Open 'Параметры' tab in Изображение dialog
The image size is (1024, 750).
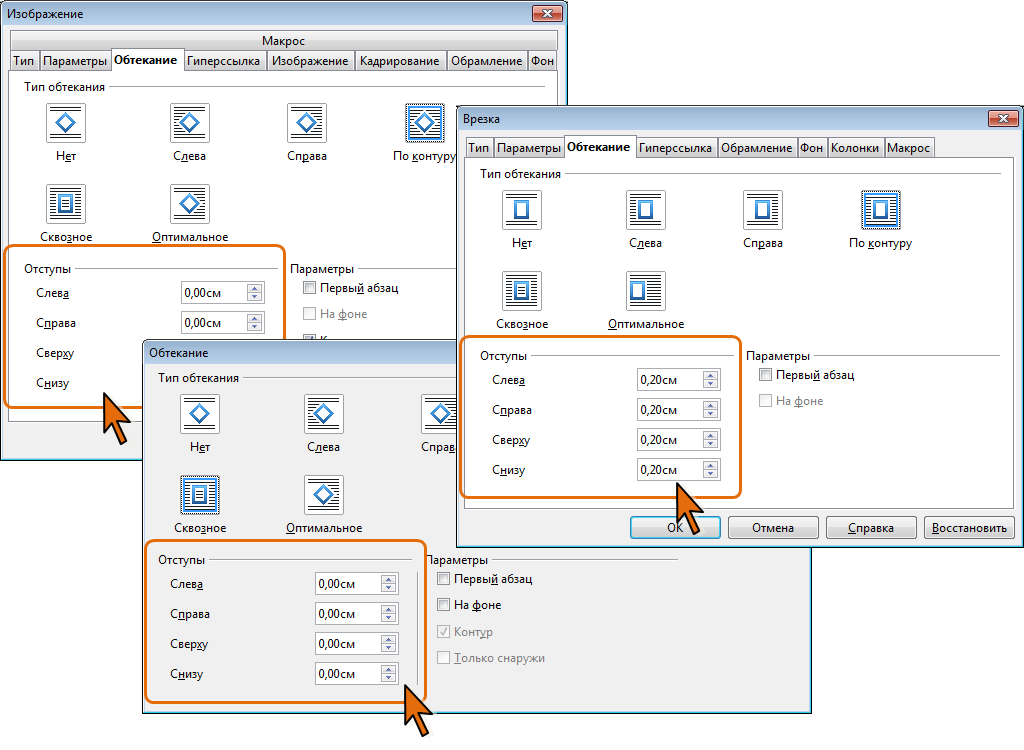(x=74, y=61)
